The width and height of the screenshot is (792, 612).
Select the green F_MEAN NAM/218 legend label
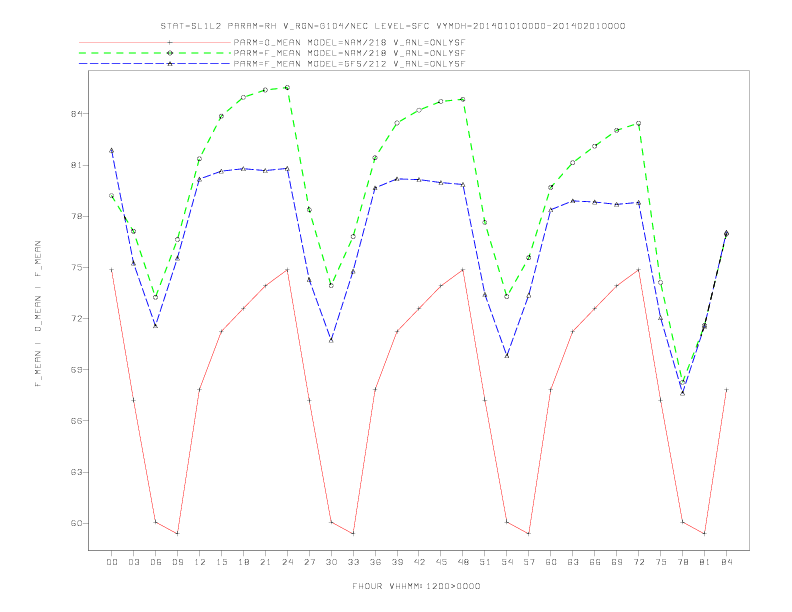[x=349, y=53]
